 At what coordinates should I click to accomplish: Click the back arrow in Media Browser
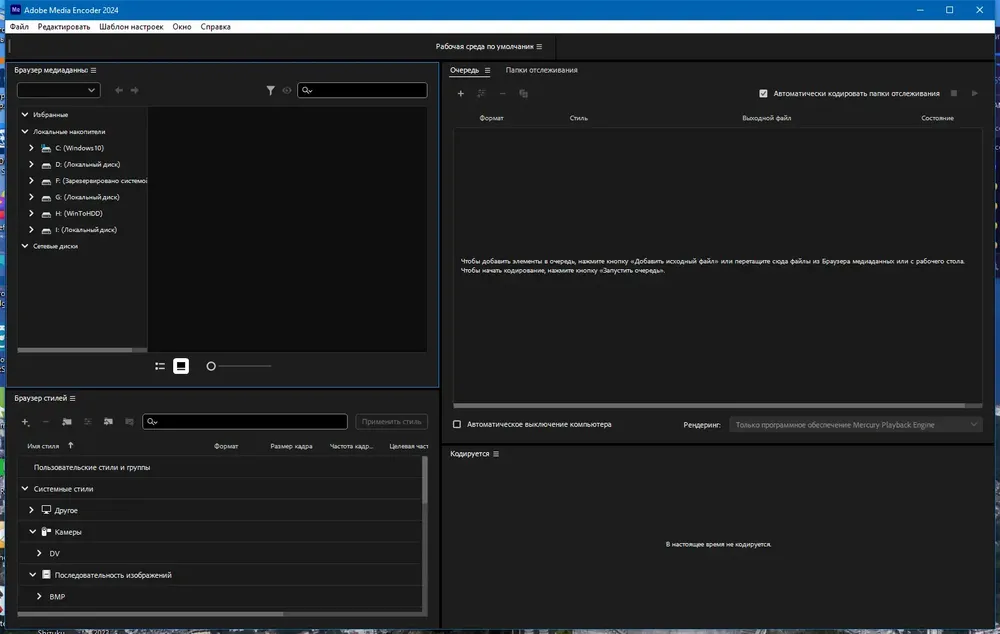click(119, 91)
